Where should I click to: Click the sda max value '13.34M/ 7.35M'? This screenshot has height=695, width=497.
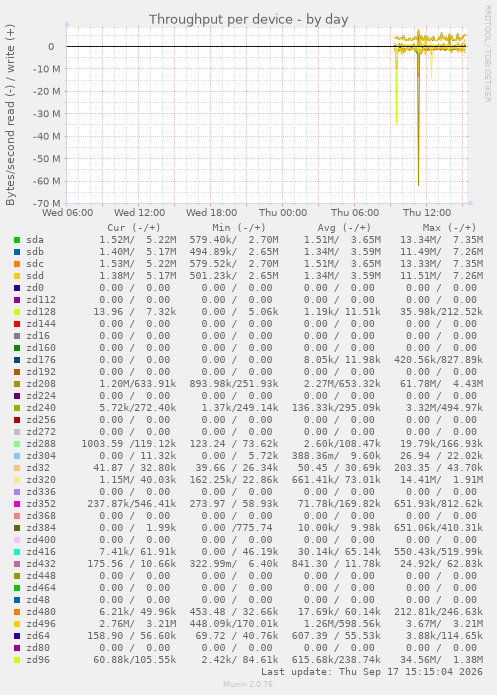pyautogui.click(x=441, y=240)
